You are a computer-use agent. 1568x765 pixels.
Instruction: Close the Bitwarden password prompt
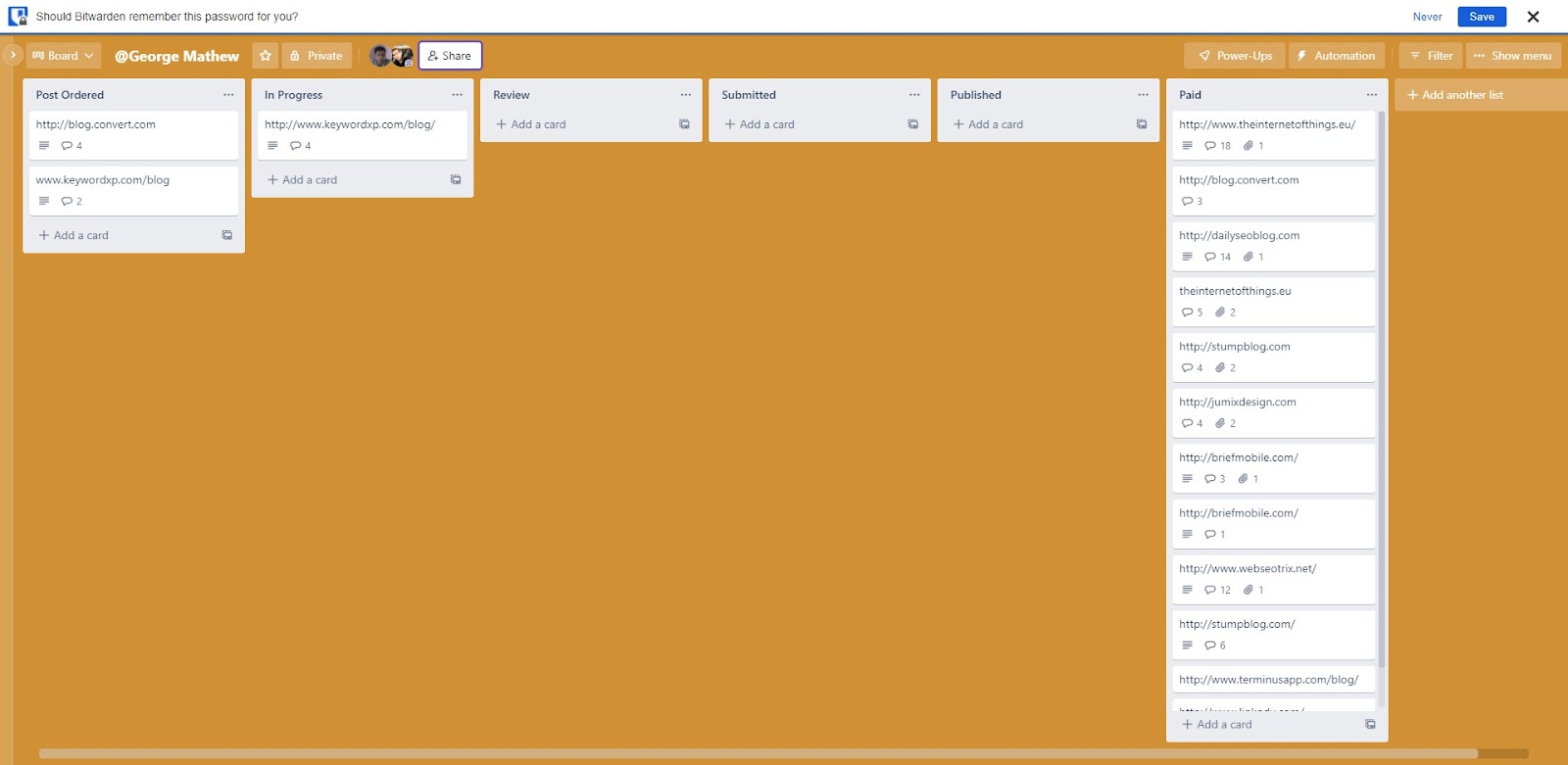[1534, 17]
